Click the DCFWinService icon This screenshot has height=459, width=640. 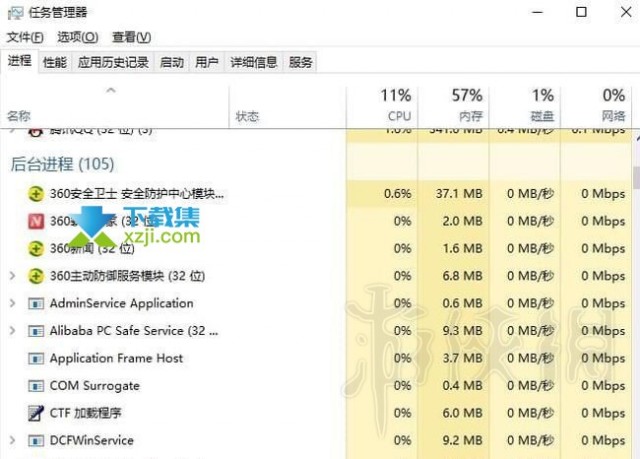(36, 441)
